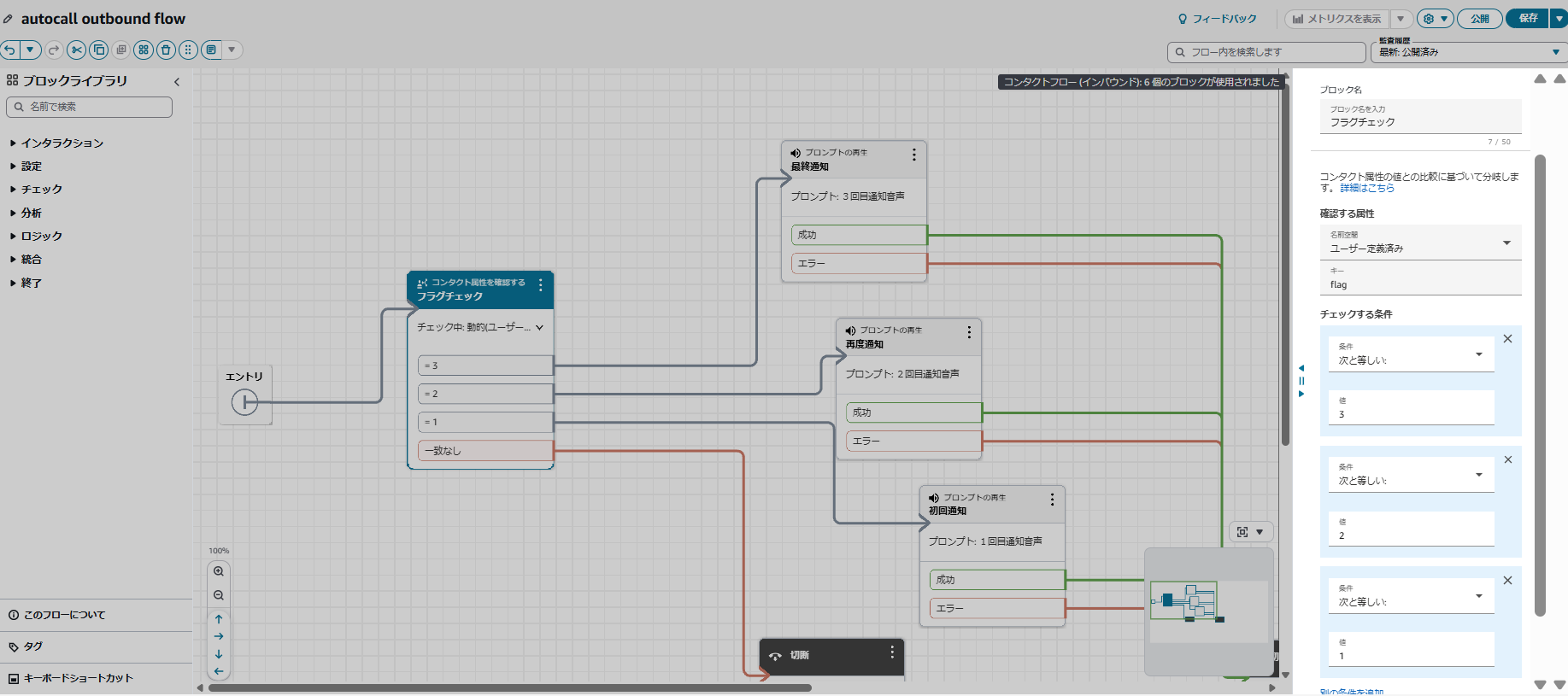This screenshot has height=696, width=1568.
Task: Open the three-dot menu on 最終通知 block
Action: pos(913,155)
